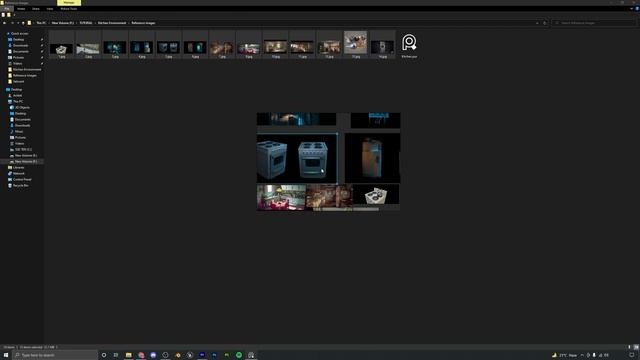Click the Forward navigation arrow
640x360 pixels.
(x=12, y=23)
